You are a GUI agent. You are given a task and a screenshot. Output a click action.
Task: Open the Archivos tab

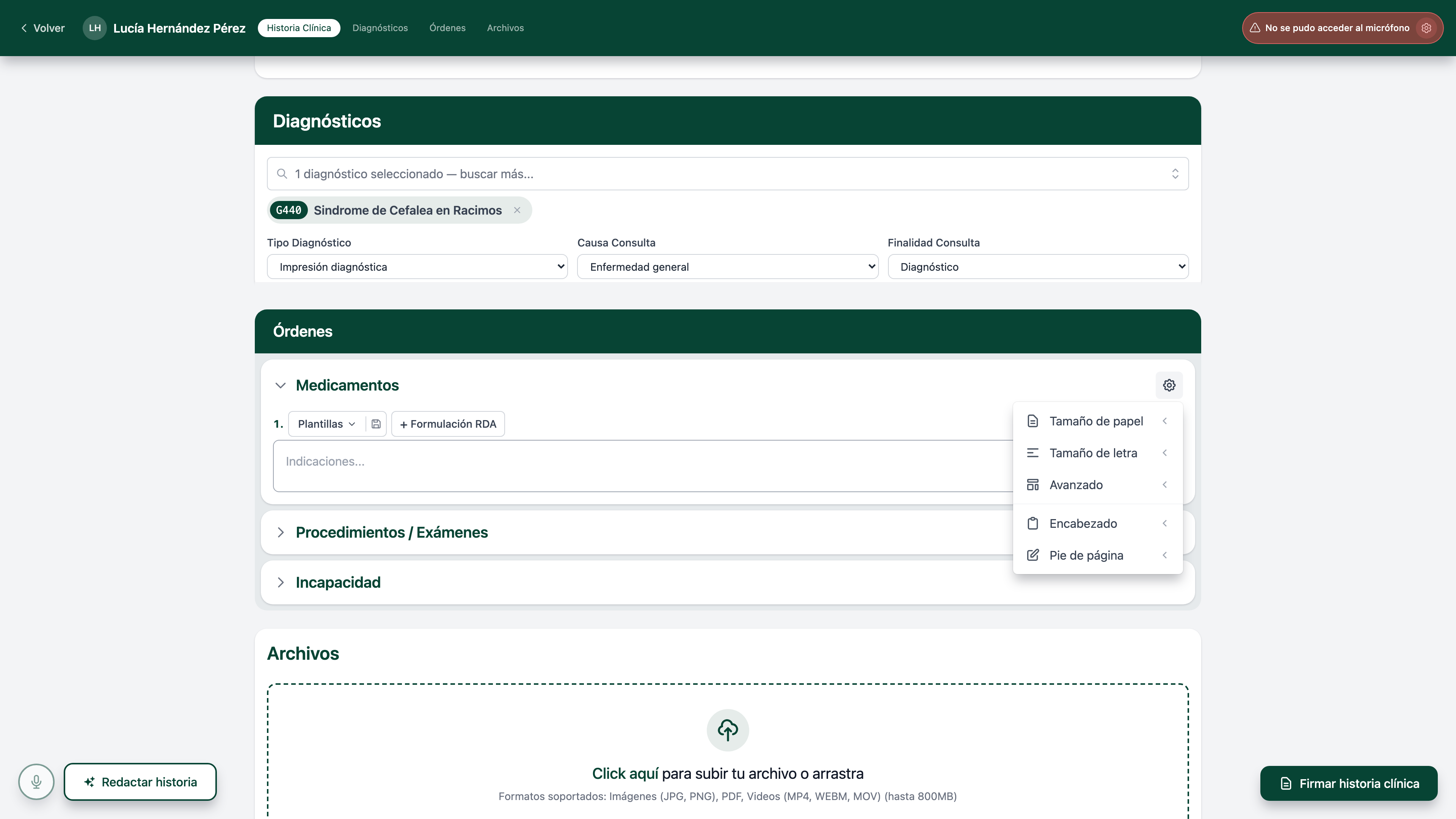pos(505,28)
